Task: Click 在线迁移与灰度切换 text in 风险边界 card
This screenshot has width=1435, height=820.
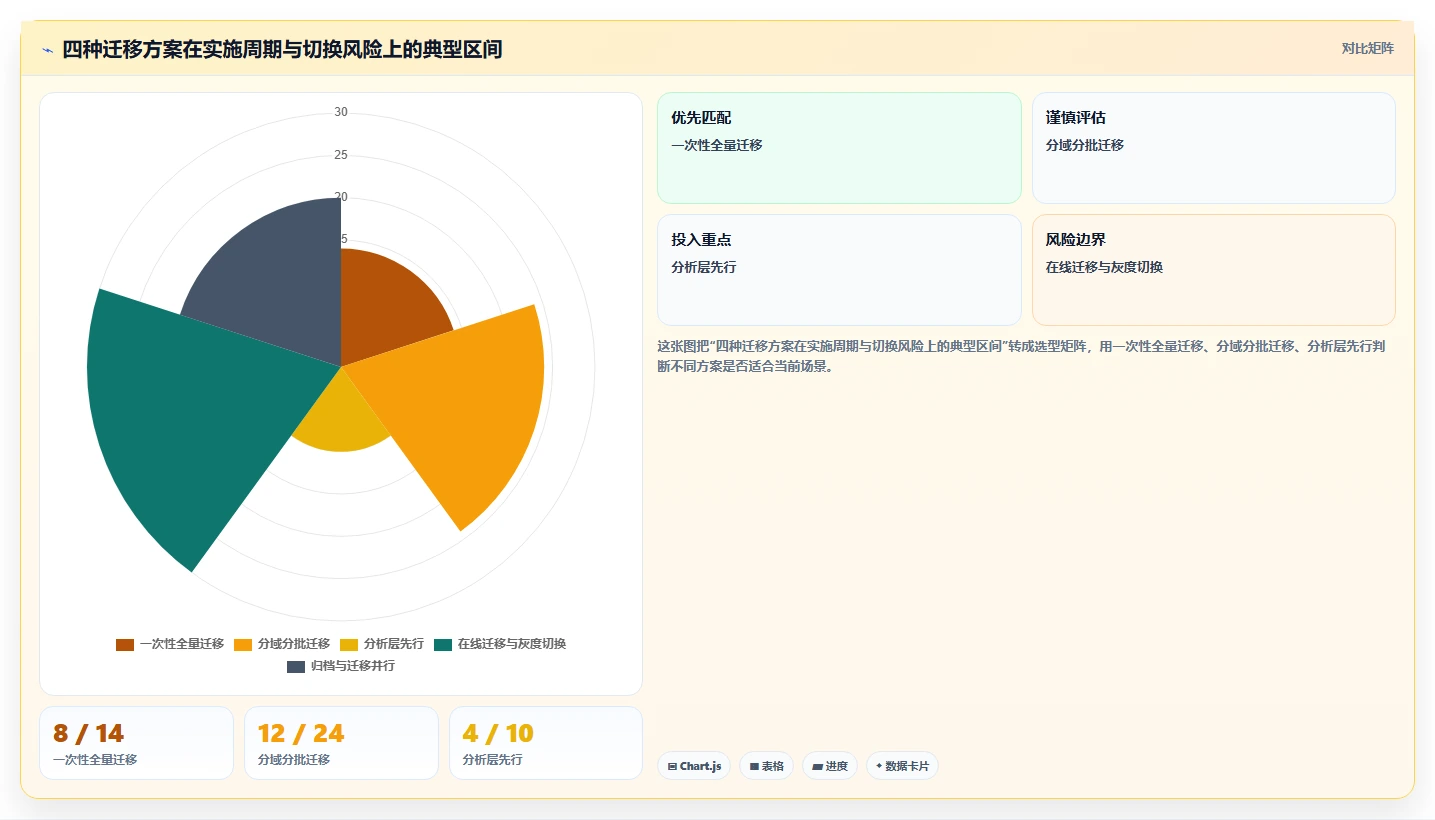Action: pyautogui.click(x=1104, y=267)
